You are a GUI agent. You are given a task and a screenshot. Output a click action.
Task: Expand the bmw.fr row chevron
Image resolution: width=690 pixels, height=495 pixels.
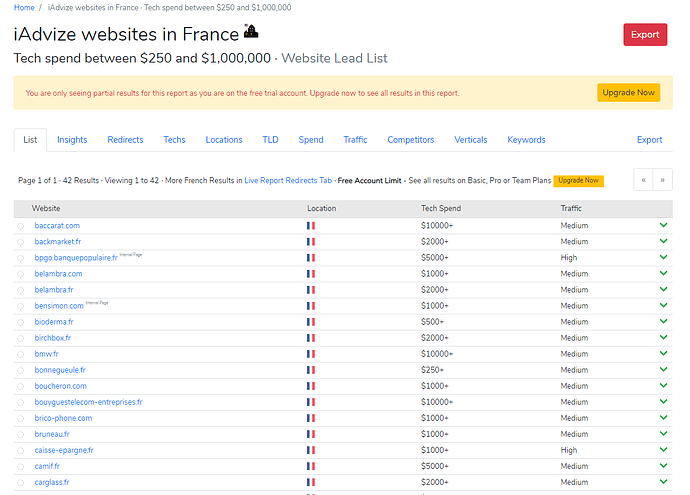(664, 353)
